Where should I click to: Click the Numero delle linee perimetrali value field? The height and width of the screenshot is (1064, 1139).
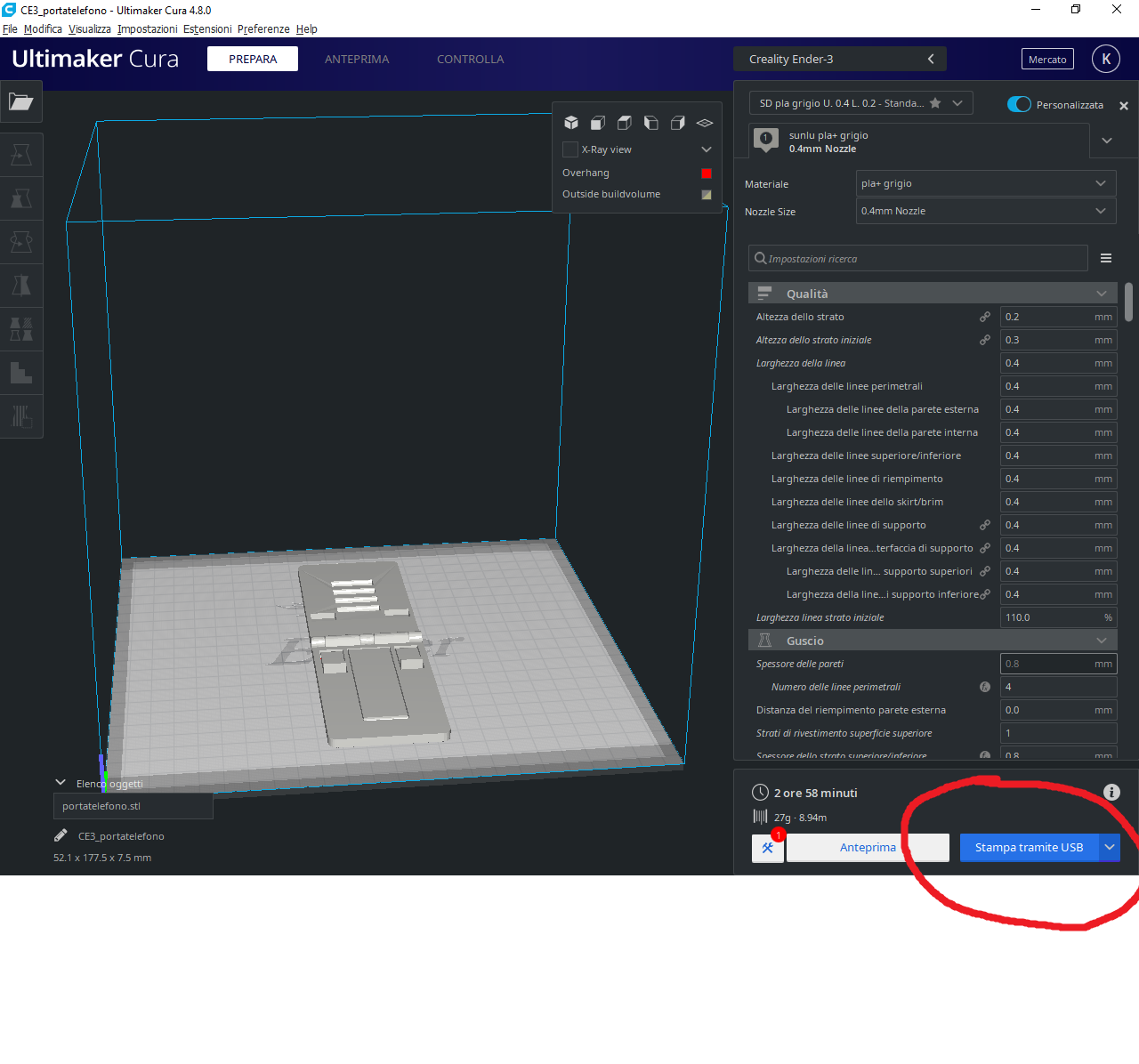[1059, 687]
